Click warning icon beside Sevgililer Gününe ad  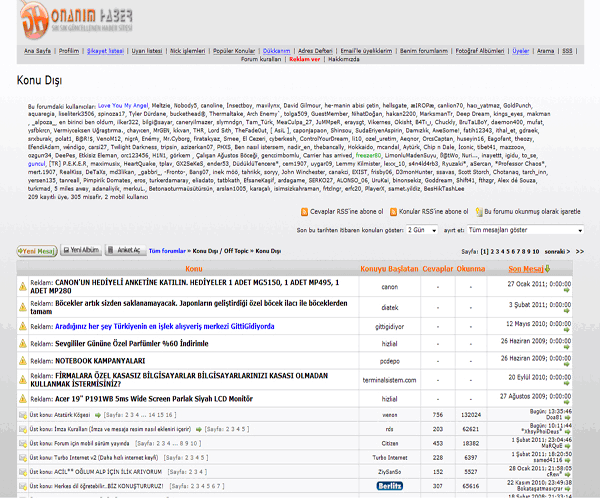pos(23,343)
